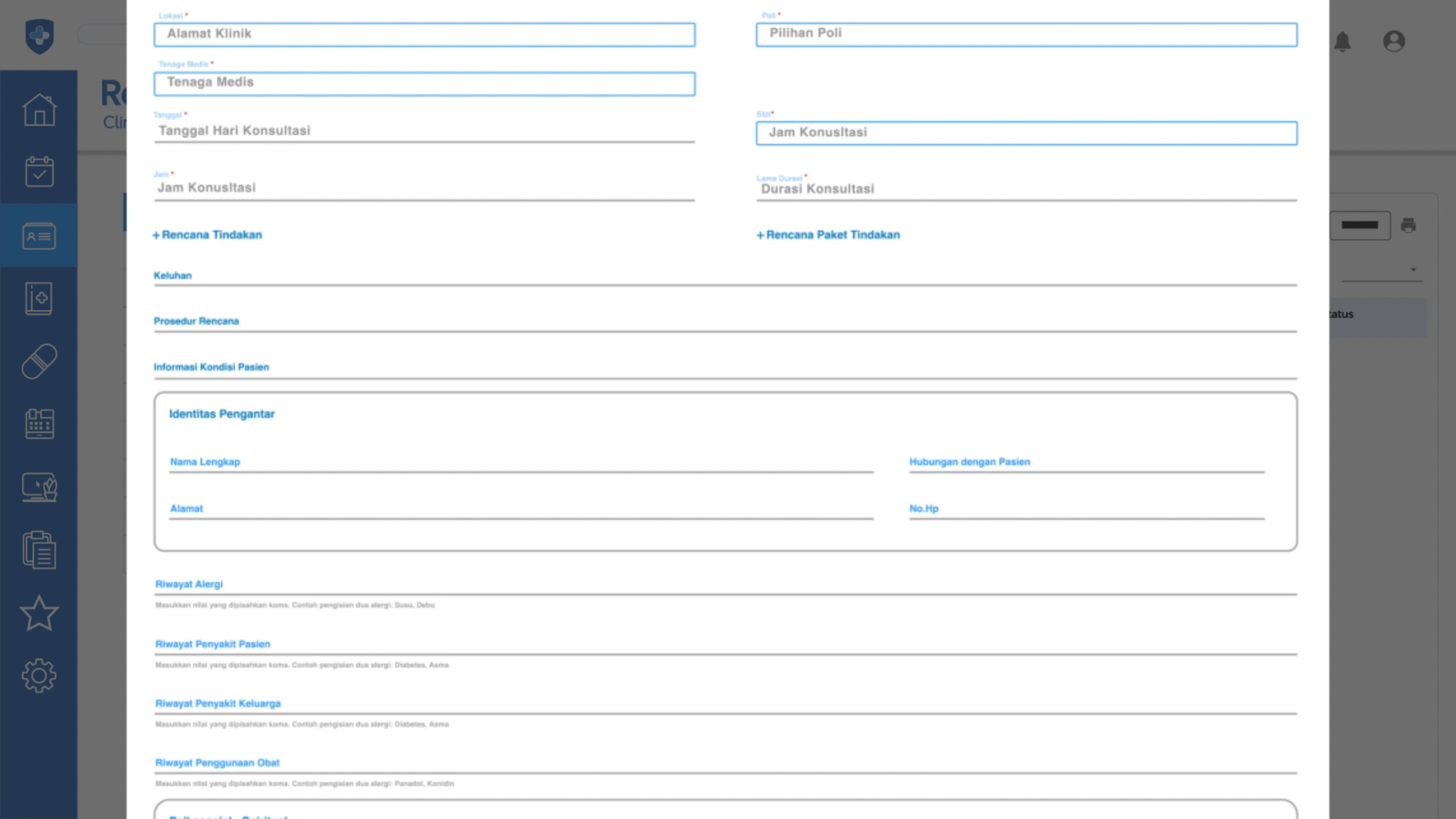1456x819 pixels.
Task: Open the schedule calendar grid icon
Action: [x=39, y=424]
